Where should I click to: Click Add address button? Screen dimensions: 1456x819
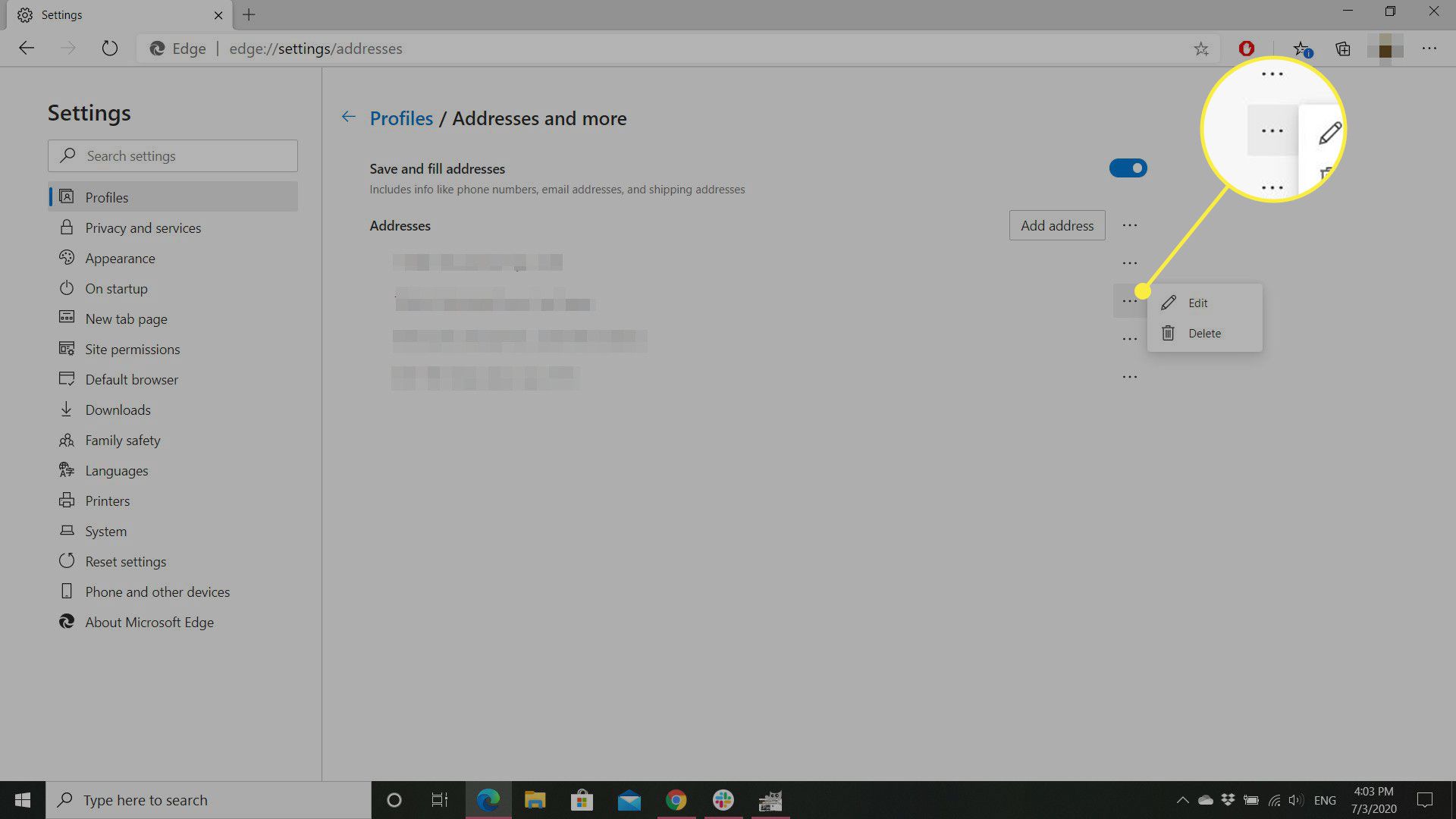tap(1057, 225)
